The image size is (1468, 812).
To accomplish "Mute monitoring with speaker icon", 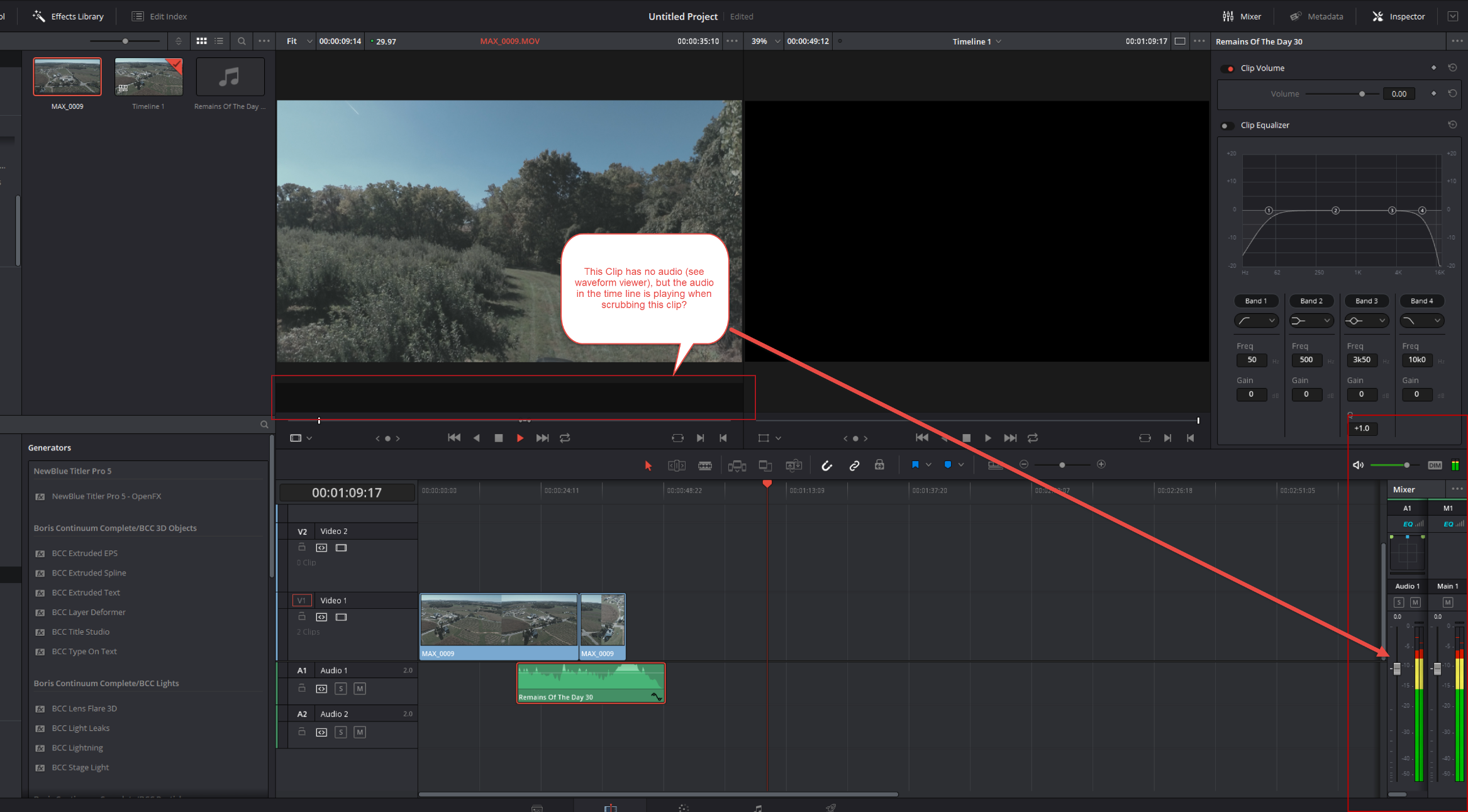I will point(1358,465).
